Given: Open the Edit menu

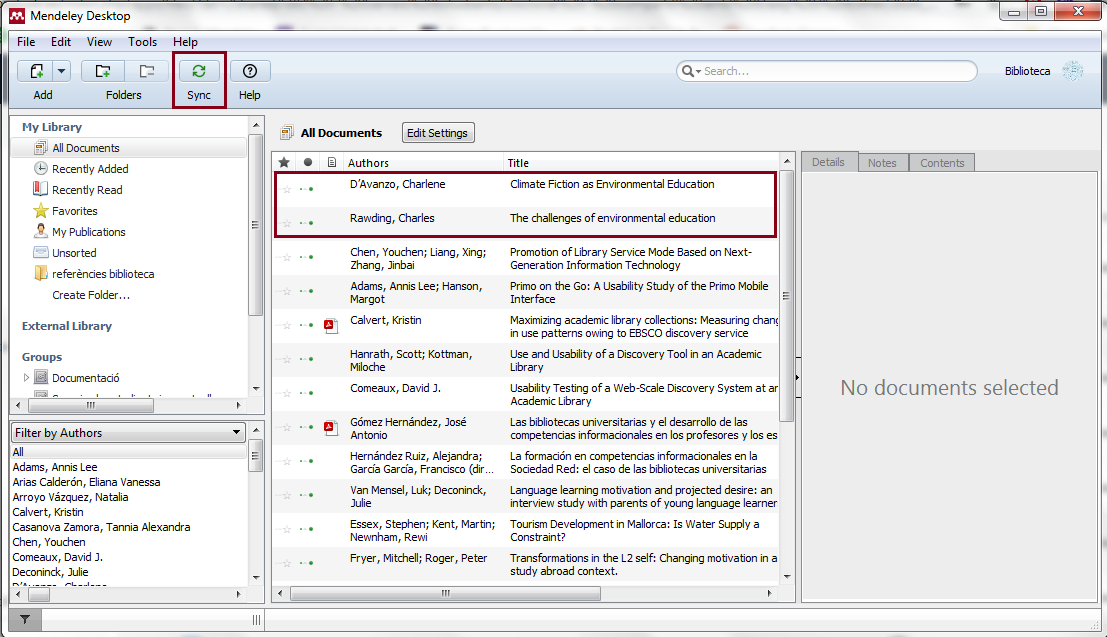Looking at the screenshot, I should point(61,42).
